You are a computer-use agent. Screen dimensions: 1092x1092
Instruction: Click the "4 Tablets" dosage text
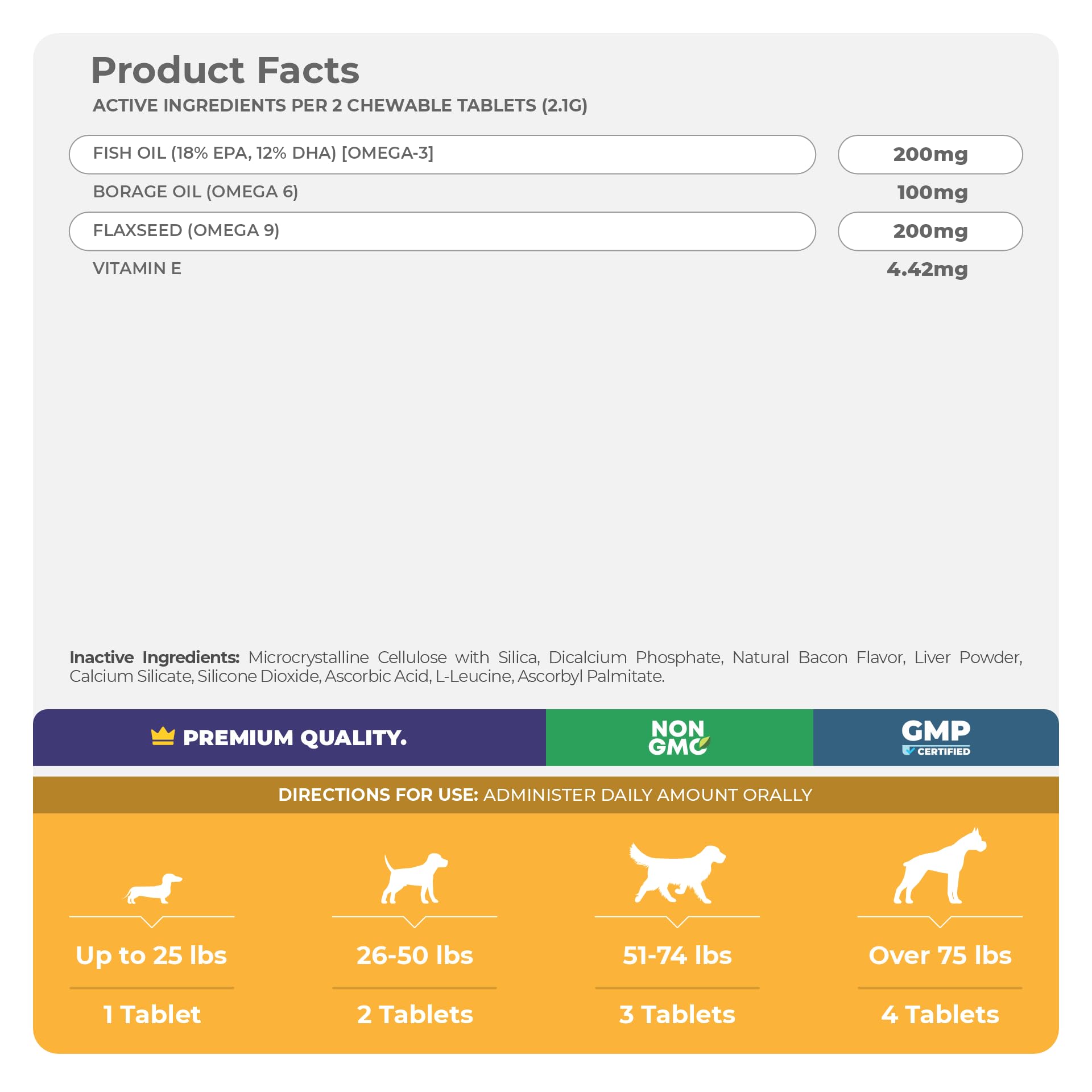[940, 1015]
